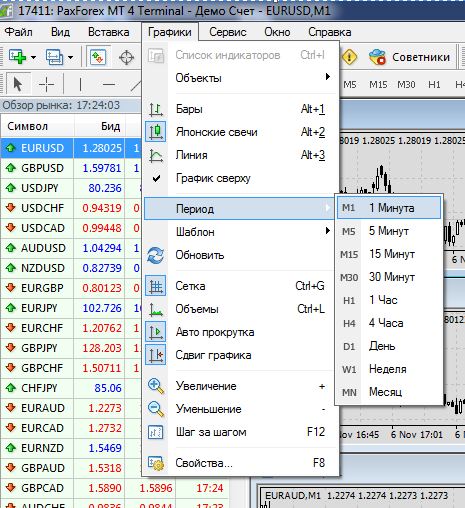Select 5 Минут period

[389, 231]
